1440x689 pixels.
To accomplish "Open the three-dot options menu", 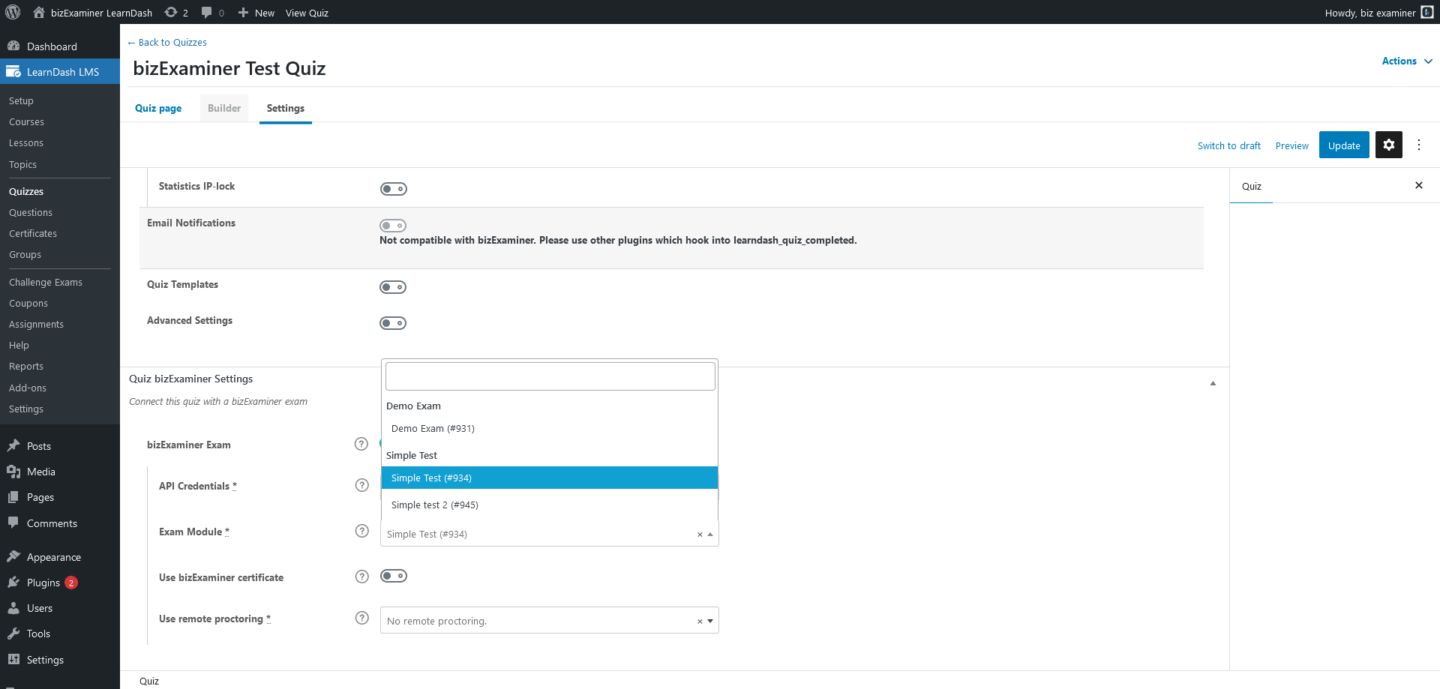I will 1419,144.
